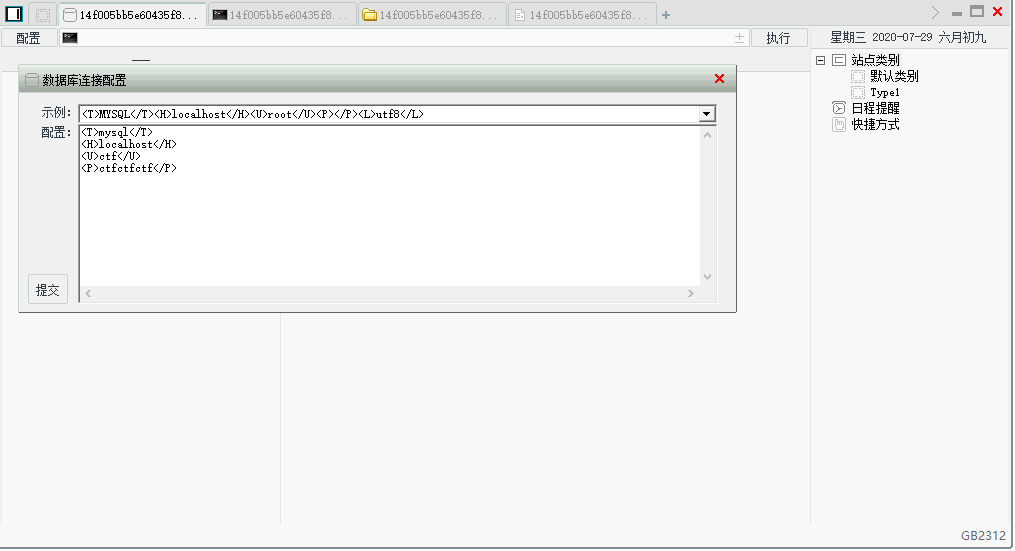The height and width of the screenshot is (551, 1015).
Task: Click the 执行 button
Action: pyautogui.click(x=779, y=38)
